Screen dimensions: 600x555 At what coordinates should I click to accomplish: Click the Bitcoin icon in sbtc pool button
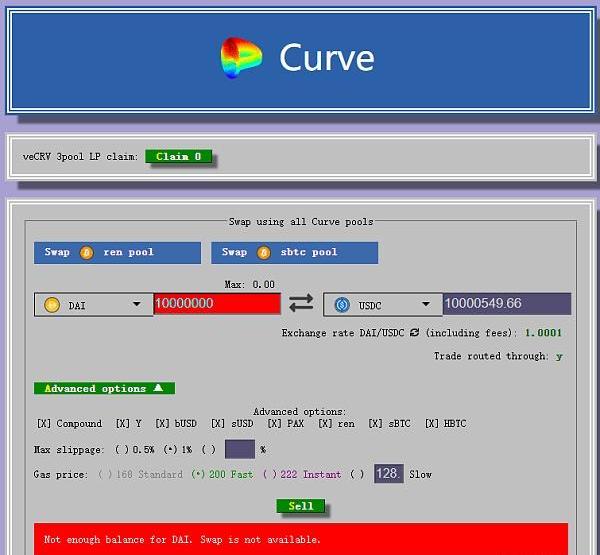(x=264, y=252)
